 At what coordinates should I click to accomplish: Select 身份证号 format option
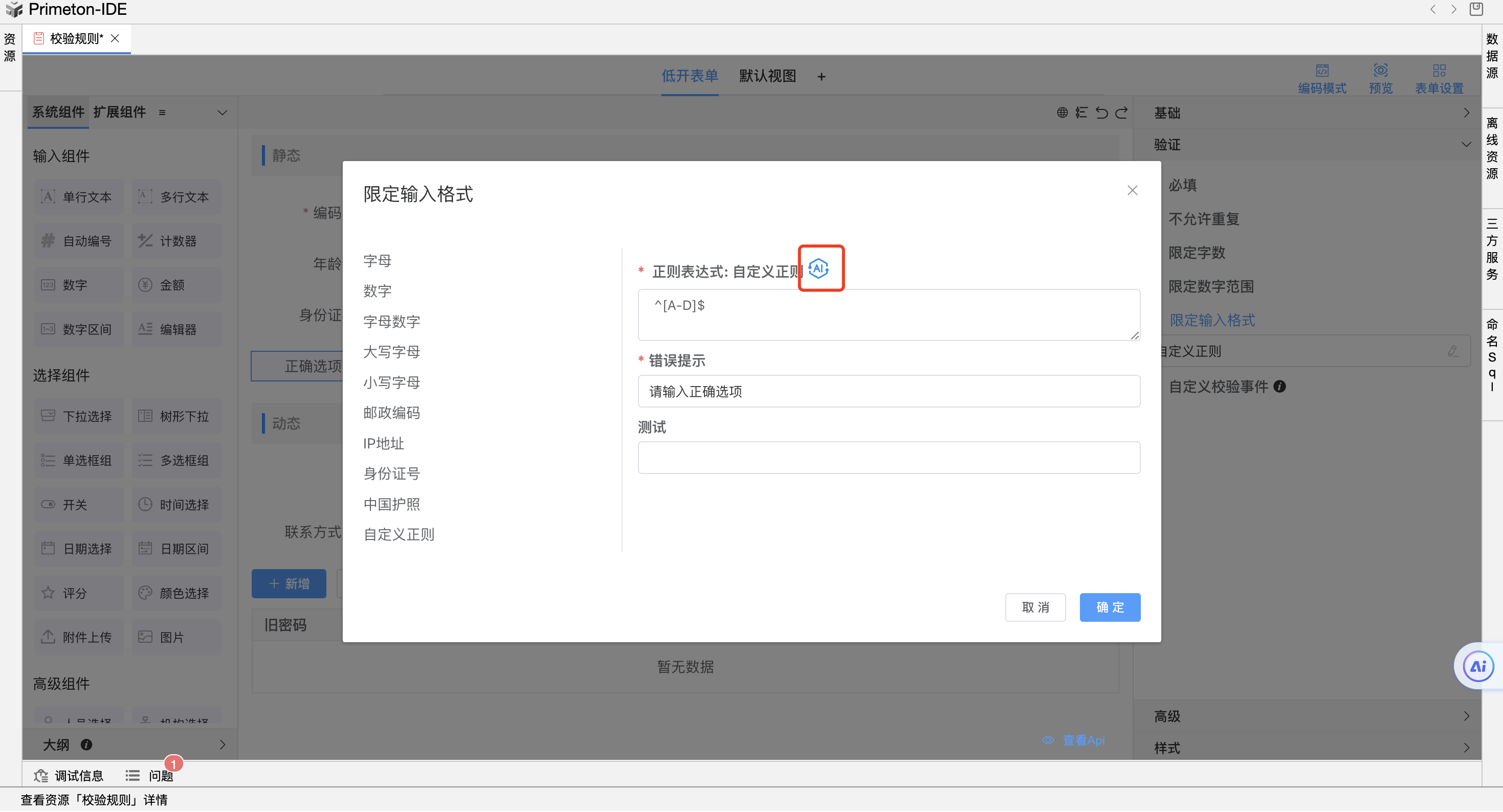[391, 473]
